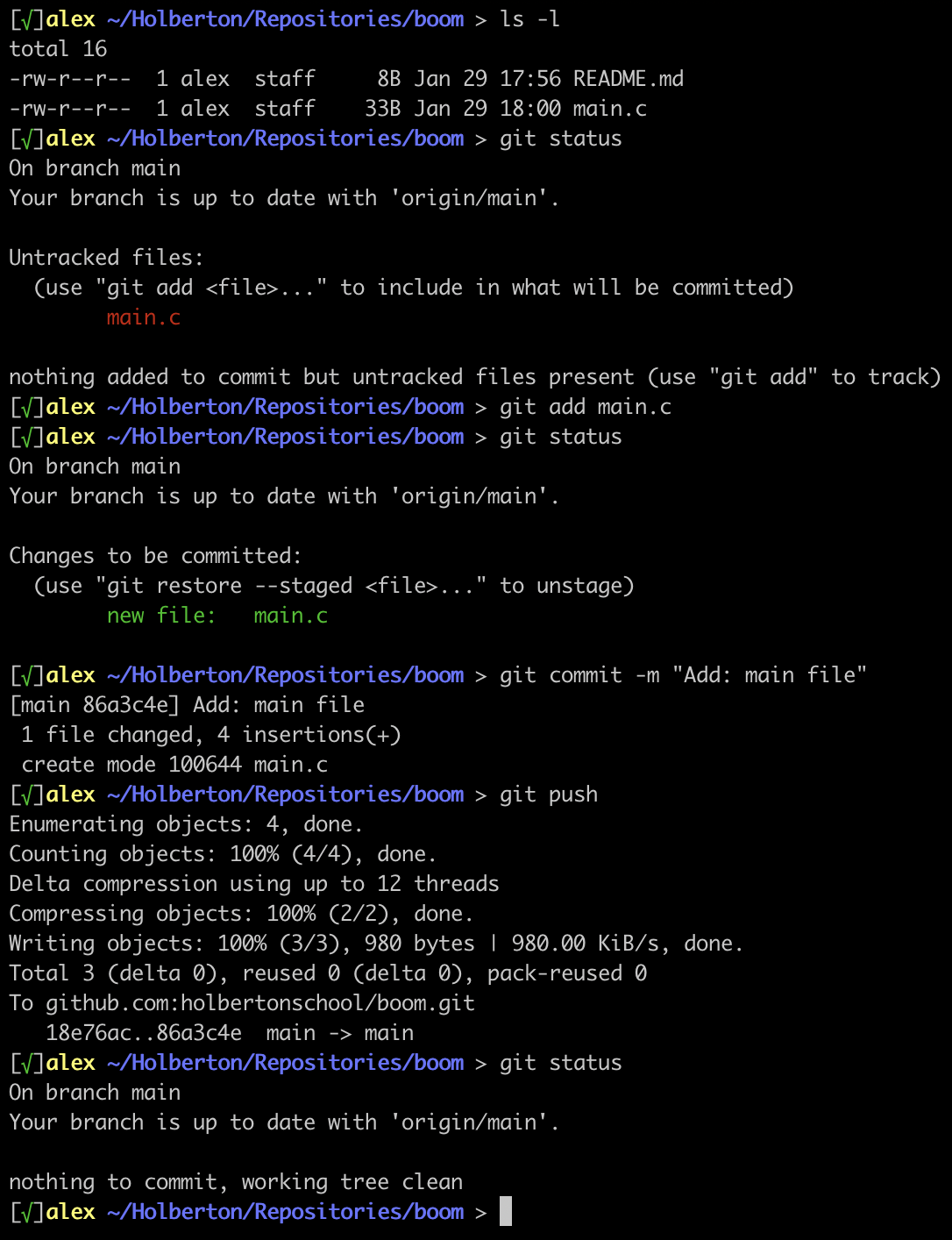
Task: Click README.md in the file listing
Action: [628, 79]
